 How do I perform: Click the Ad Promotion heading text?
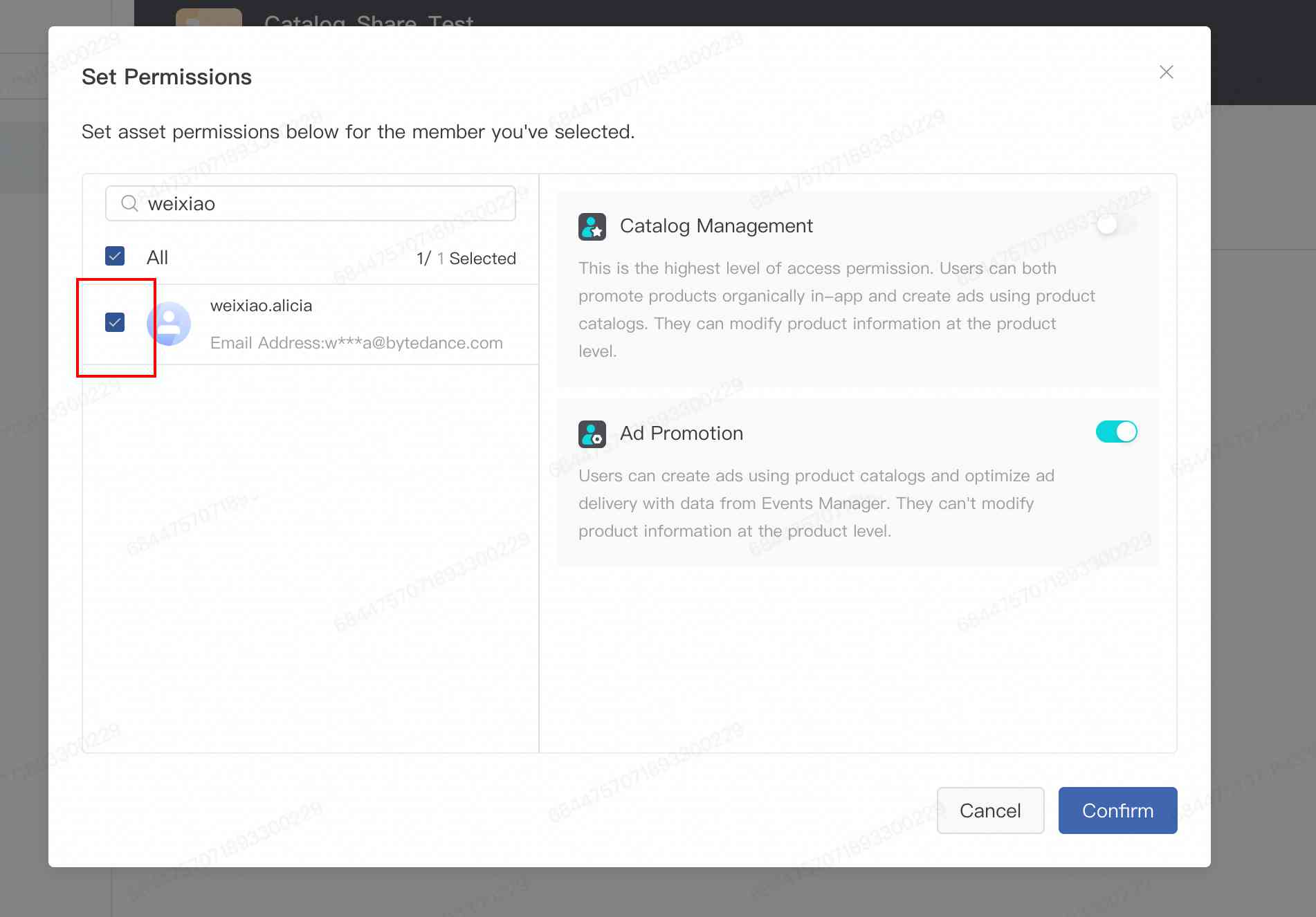tap(682, 433)
